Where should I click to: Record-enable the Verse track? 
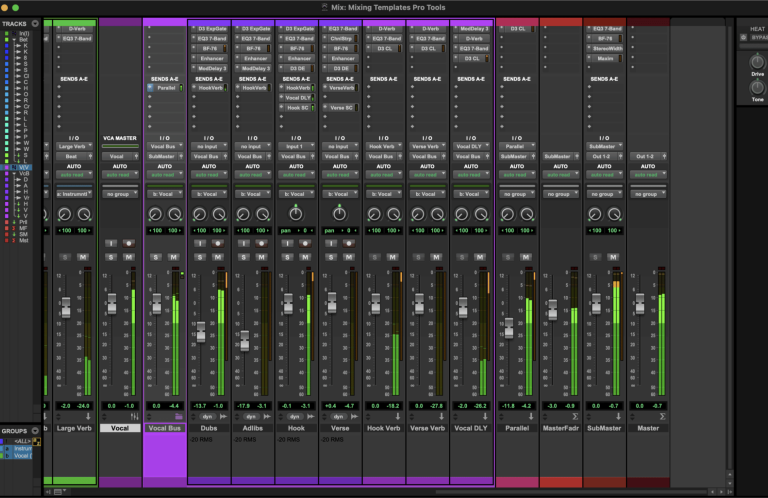[x=349, y=243]
